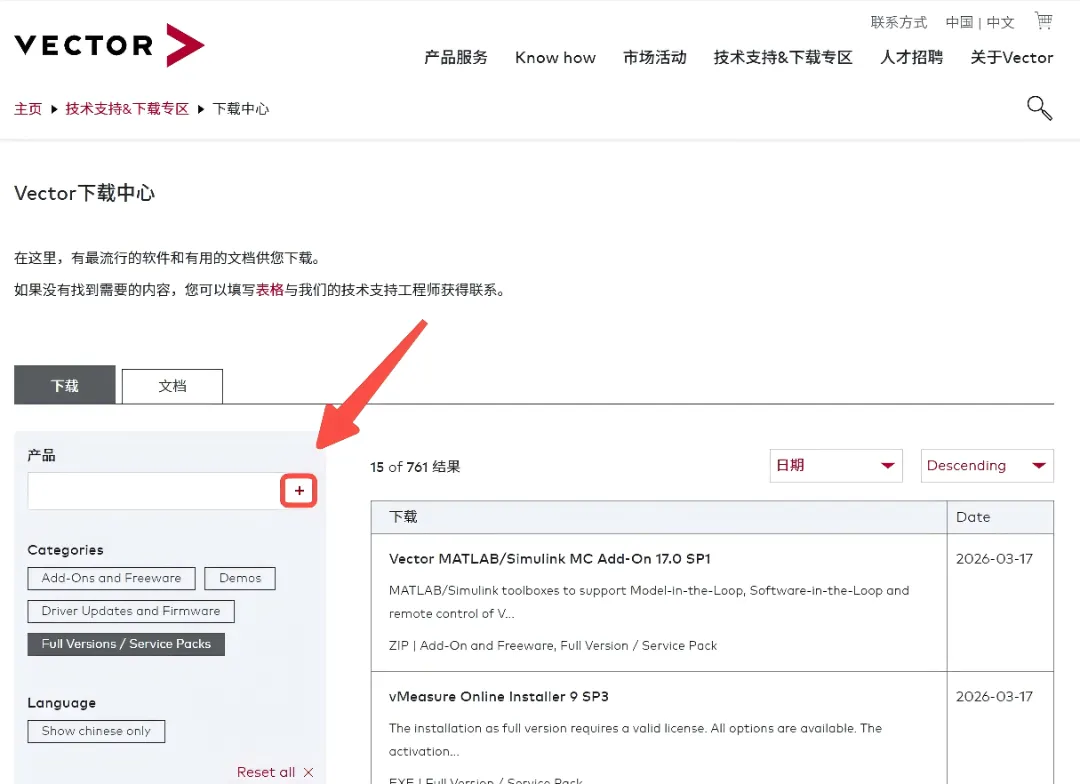Switch to the 下载 tab
Screen dimensions: 1080x784
pyautogui.click(x=65, y=385)
